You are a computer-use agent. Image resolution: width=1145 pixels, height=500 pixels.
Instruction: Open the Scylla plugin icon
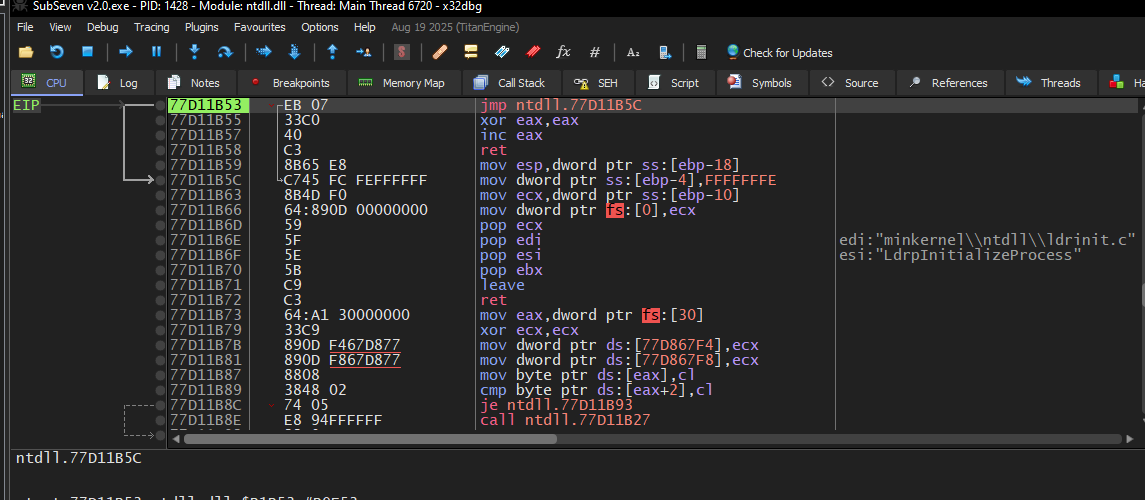point(401,52)
